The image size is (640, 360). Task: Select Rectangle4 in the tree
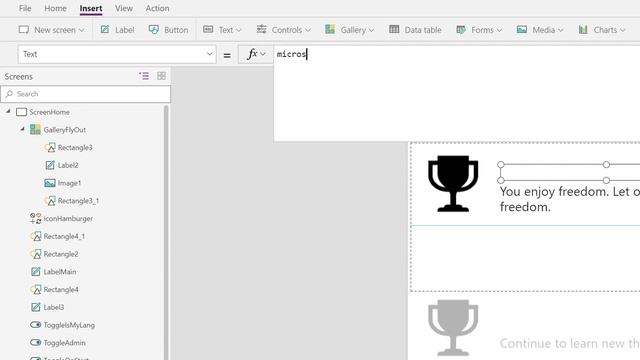pyautogui.click(x=61, y=289)
